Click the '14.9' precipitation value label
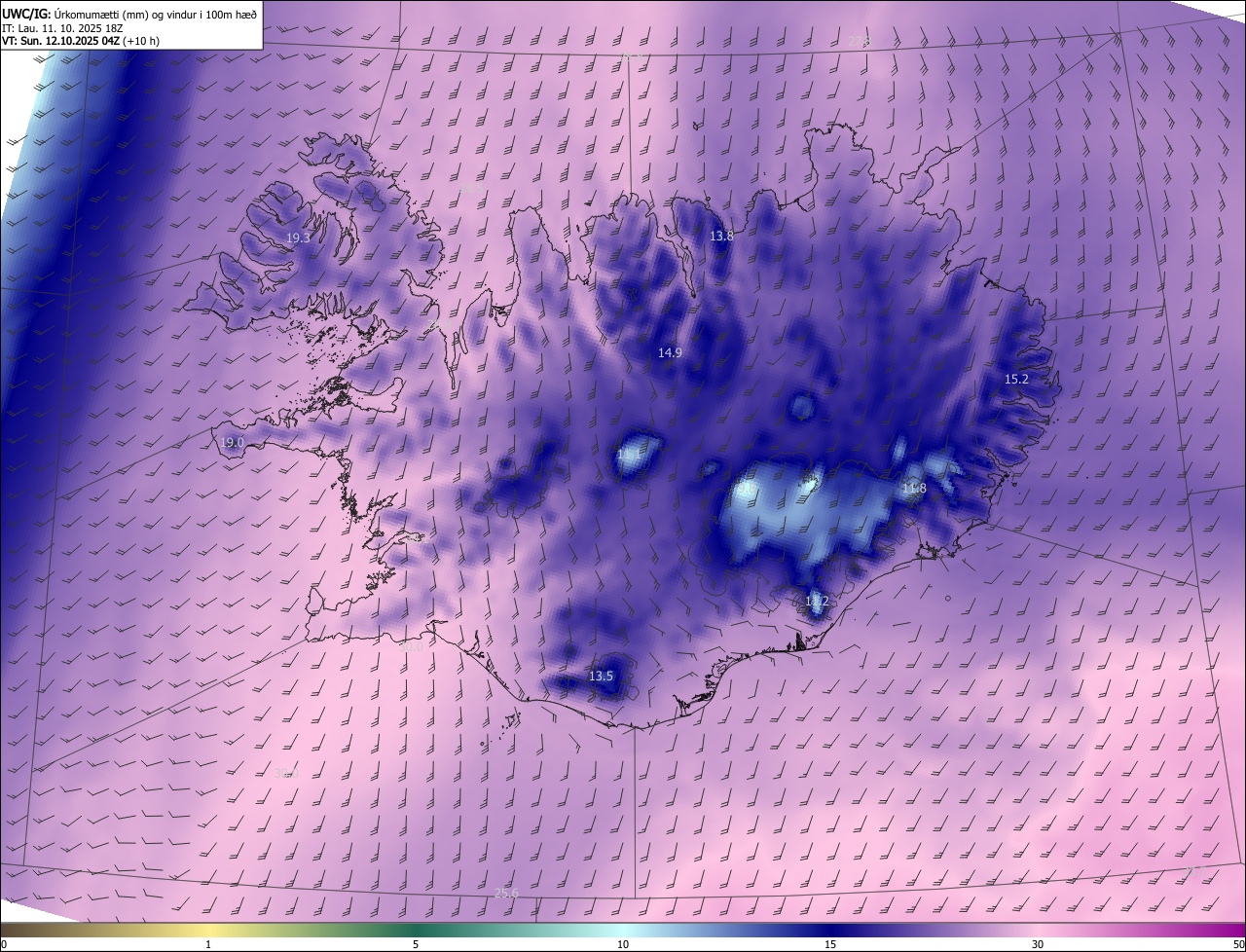Image resolution: width=1246 pixels, height=952 pixels. coord(670,352)
